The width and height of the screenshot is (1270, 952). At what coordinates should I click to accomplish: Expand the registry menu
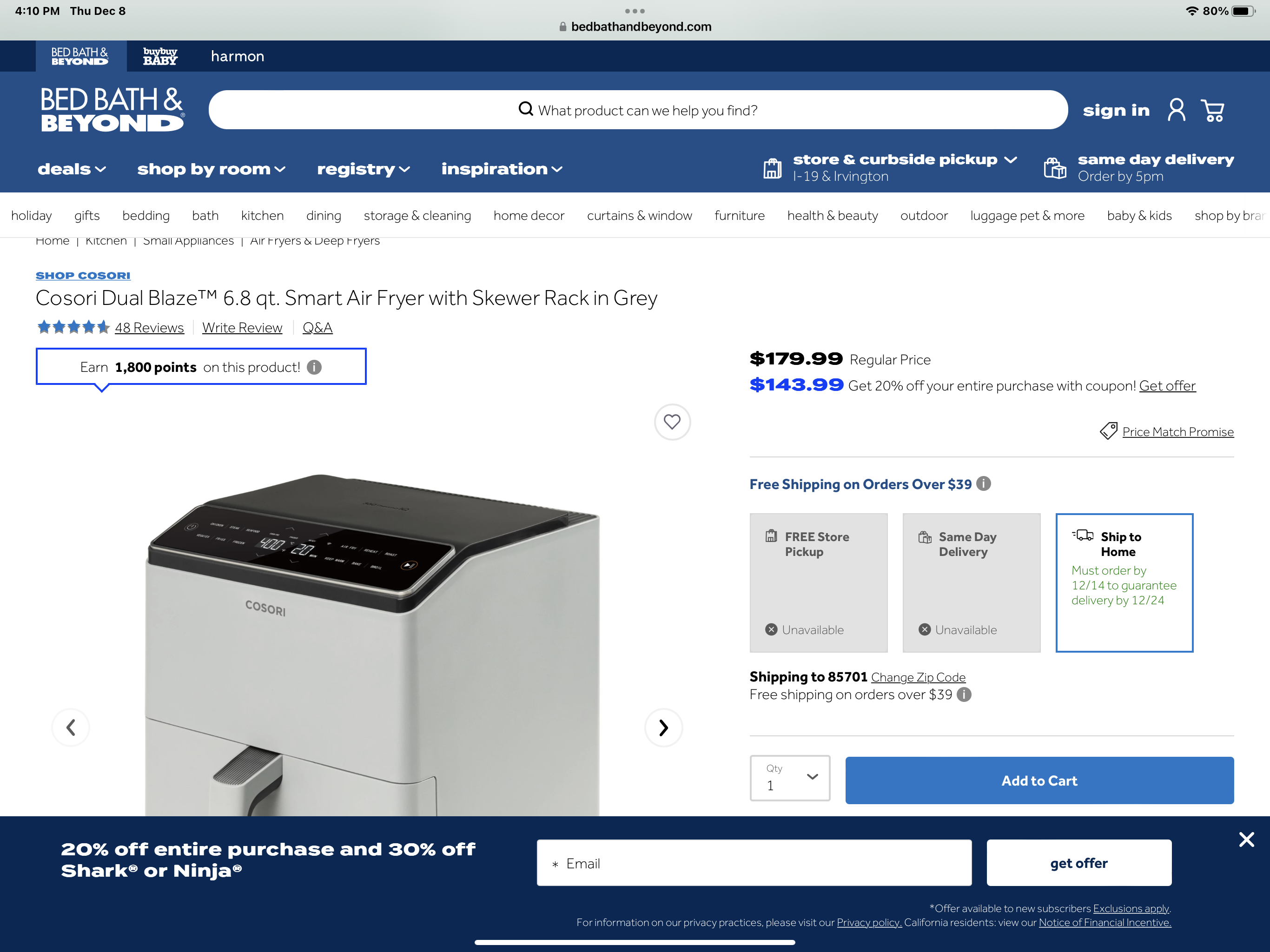tap(364, 169)
